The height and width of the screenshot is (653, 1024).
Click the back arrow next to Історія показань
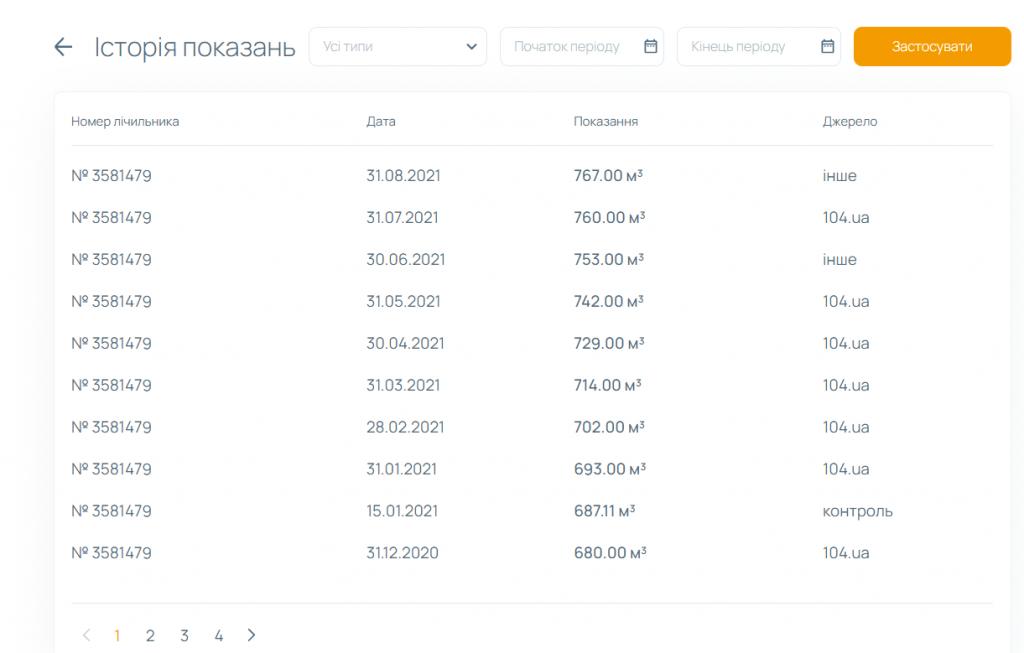point(63,47)
